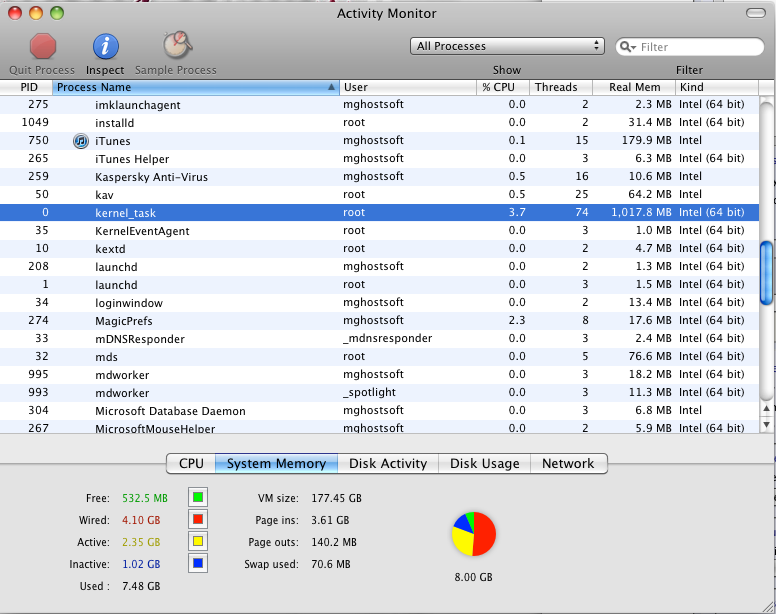Select the mdworker row owned by _spotlight

(x=379, y=392)
